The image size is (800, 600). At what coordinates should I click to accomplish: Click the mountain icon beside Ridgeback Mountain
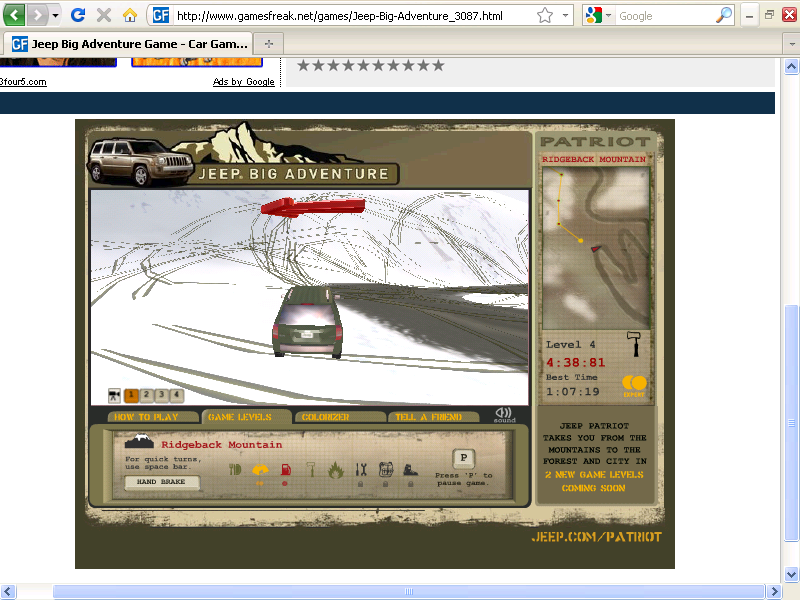tap(139, 442)
